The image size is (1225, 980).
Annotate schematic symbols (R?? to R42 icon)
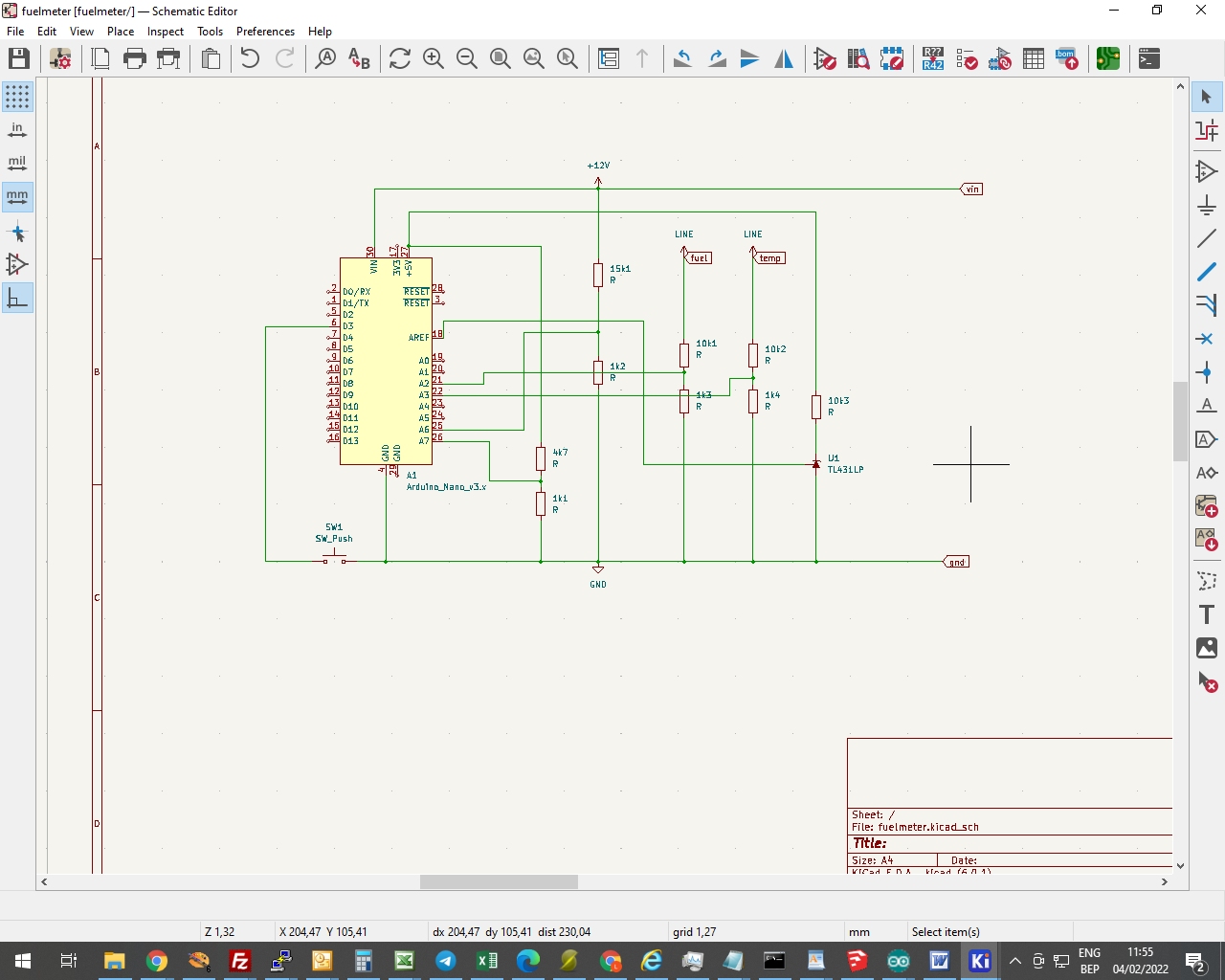933,58
